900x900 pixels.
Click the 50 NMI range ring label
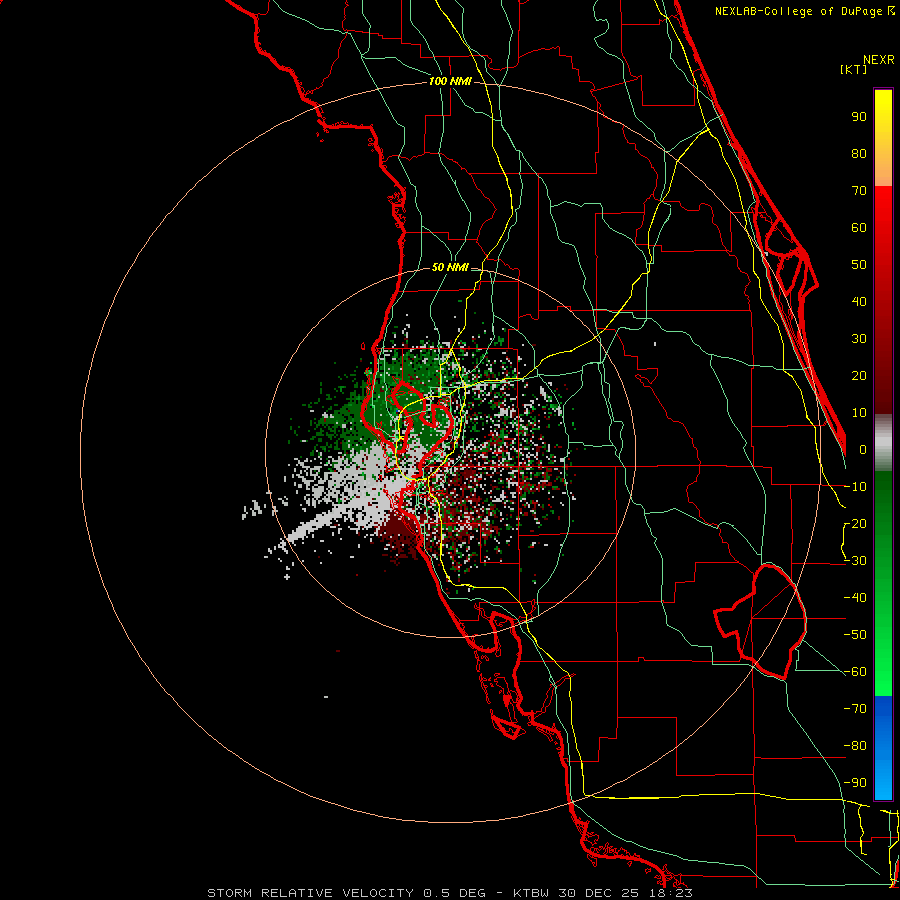coord(450,267)
